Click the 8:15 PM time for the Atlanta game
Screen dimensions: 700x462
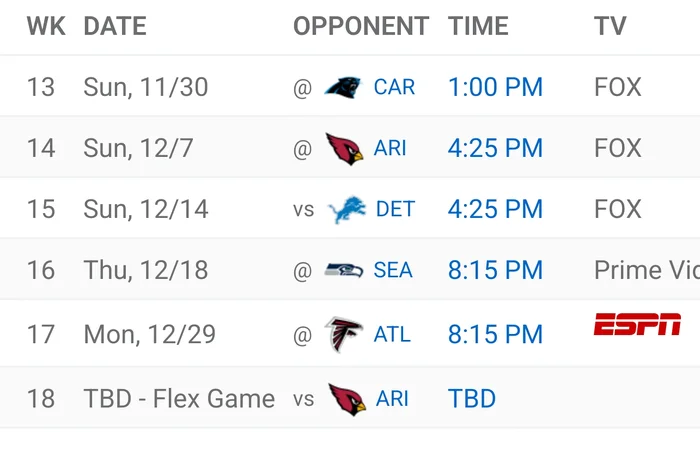pyautogui.click(x=495, y=334)
